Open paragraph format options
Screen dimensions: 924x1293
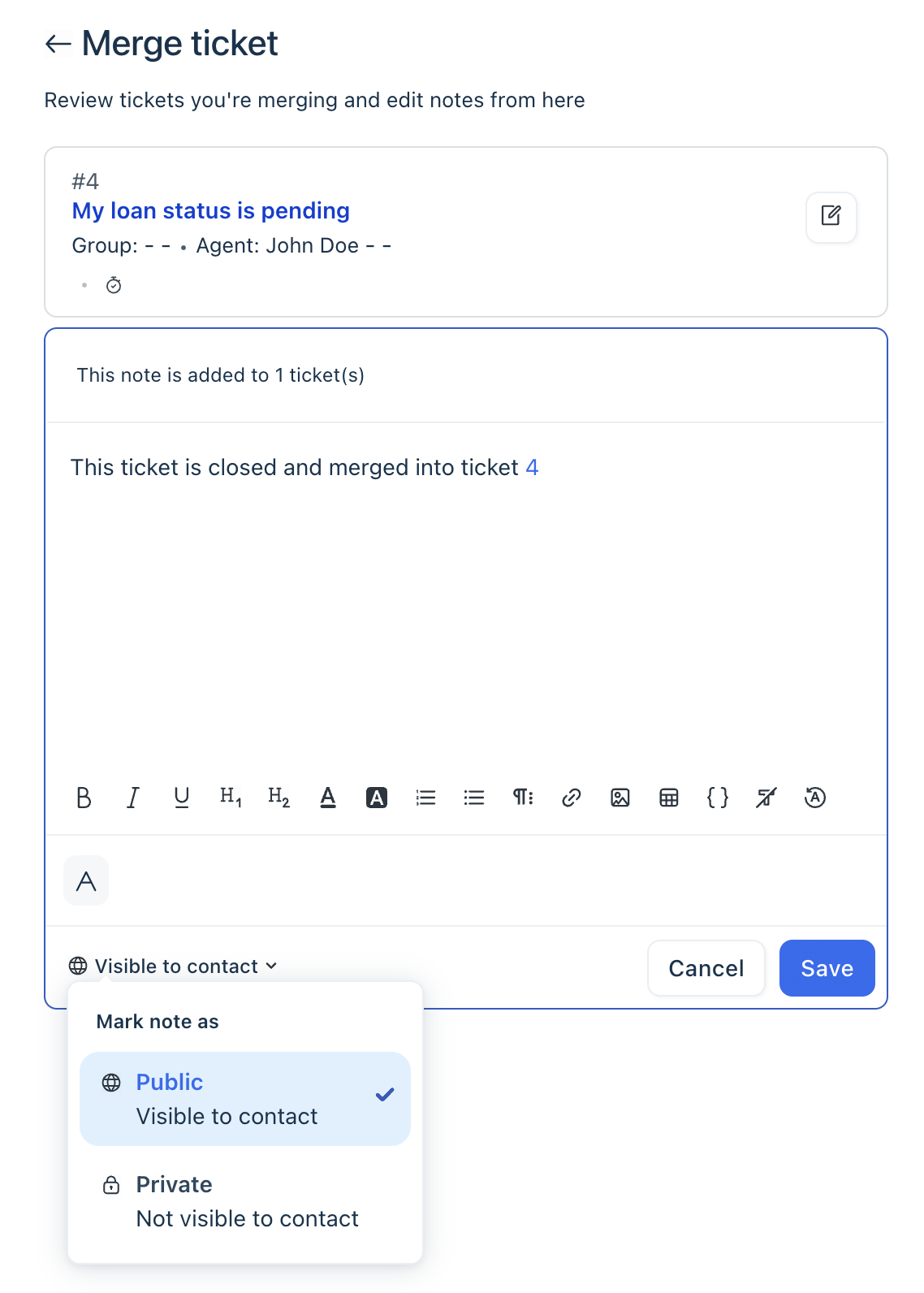click(523, 798)
